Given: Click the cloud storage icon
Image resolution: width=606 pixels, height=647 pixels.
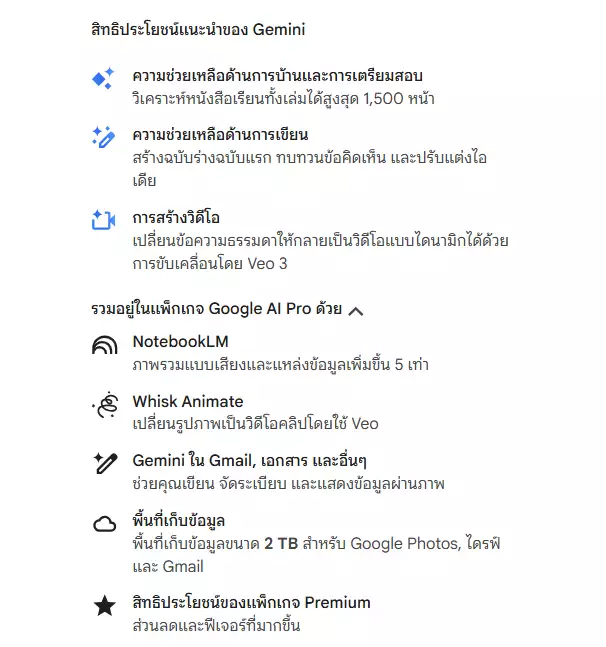Looking at the screenshot, I should (x=104, y=523).
